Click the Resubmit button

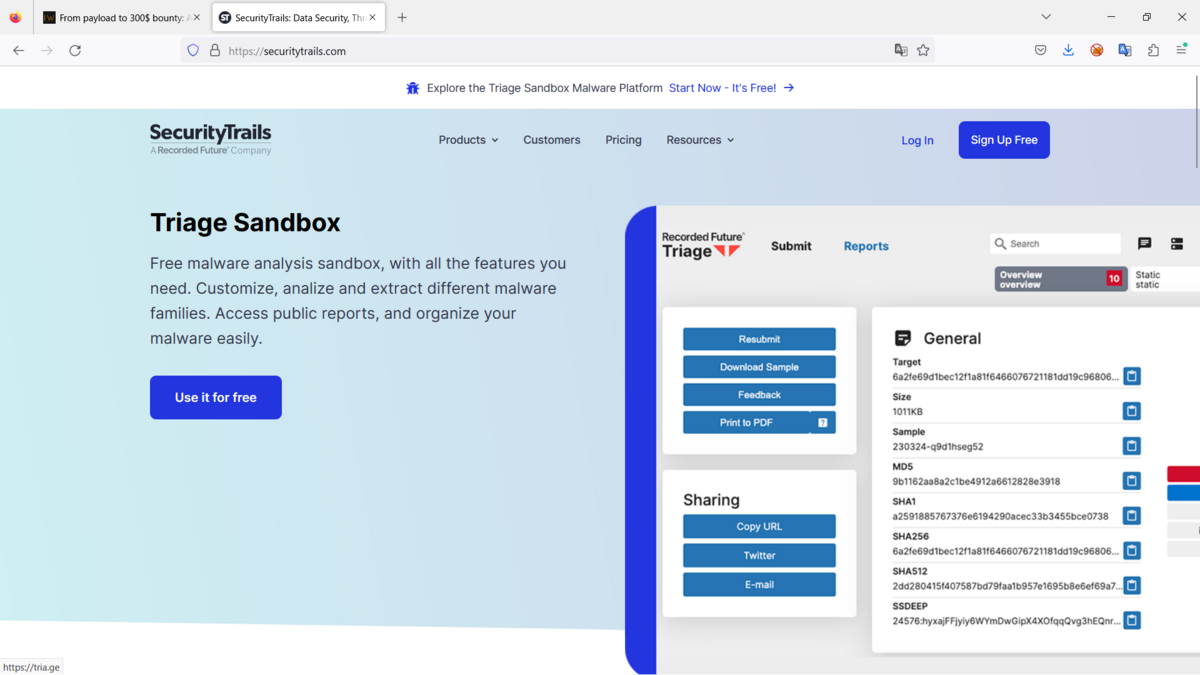[x=759, y=339]
